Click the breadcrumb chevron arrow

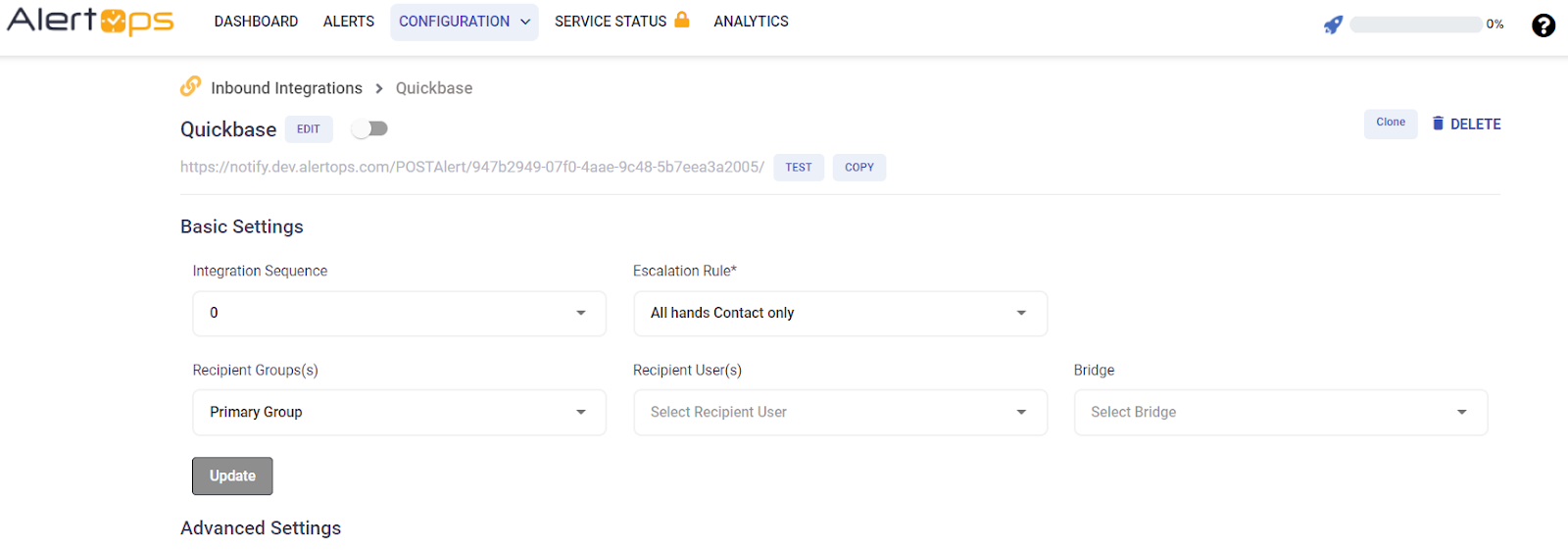tap(379, 88)
